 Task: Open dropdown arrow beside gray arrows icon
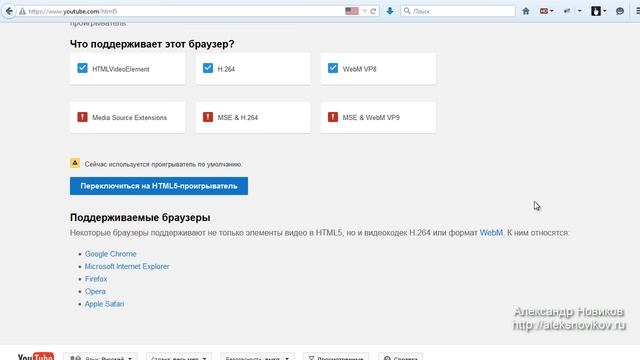pos(580,11)
